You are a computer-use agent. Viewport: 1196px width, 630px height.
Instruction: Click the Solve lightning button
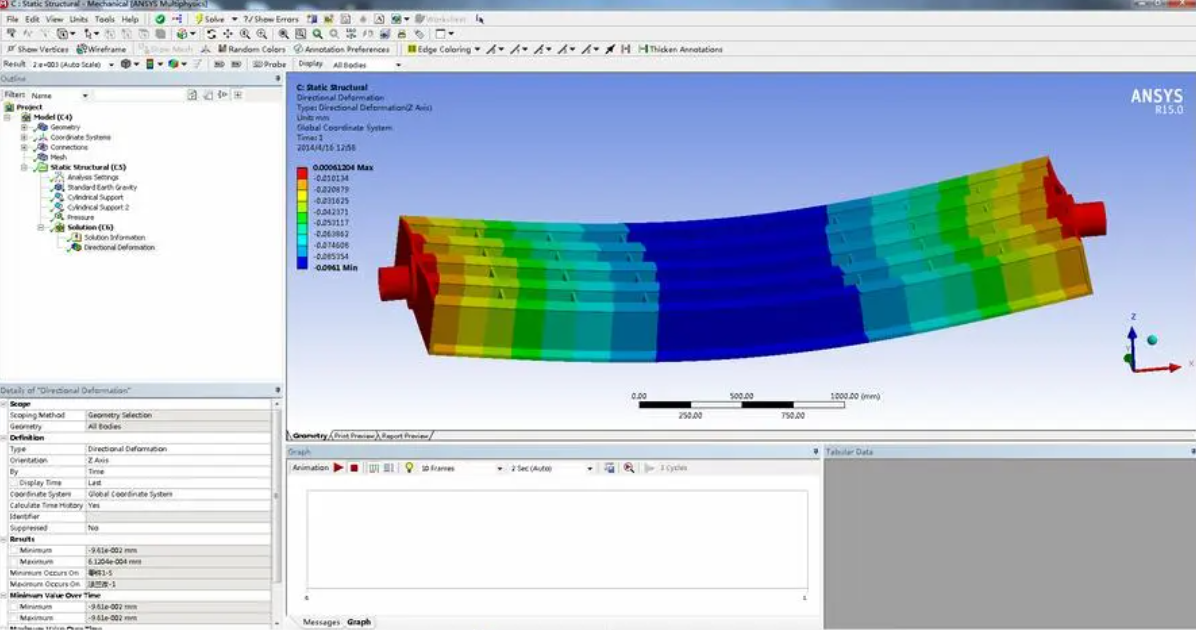tap(209, 18)
